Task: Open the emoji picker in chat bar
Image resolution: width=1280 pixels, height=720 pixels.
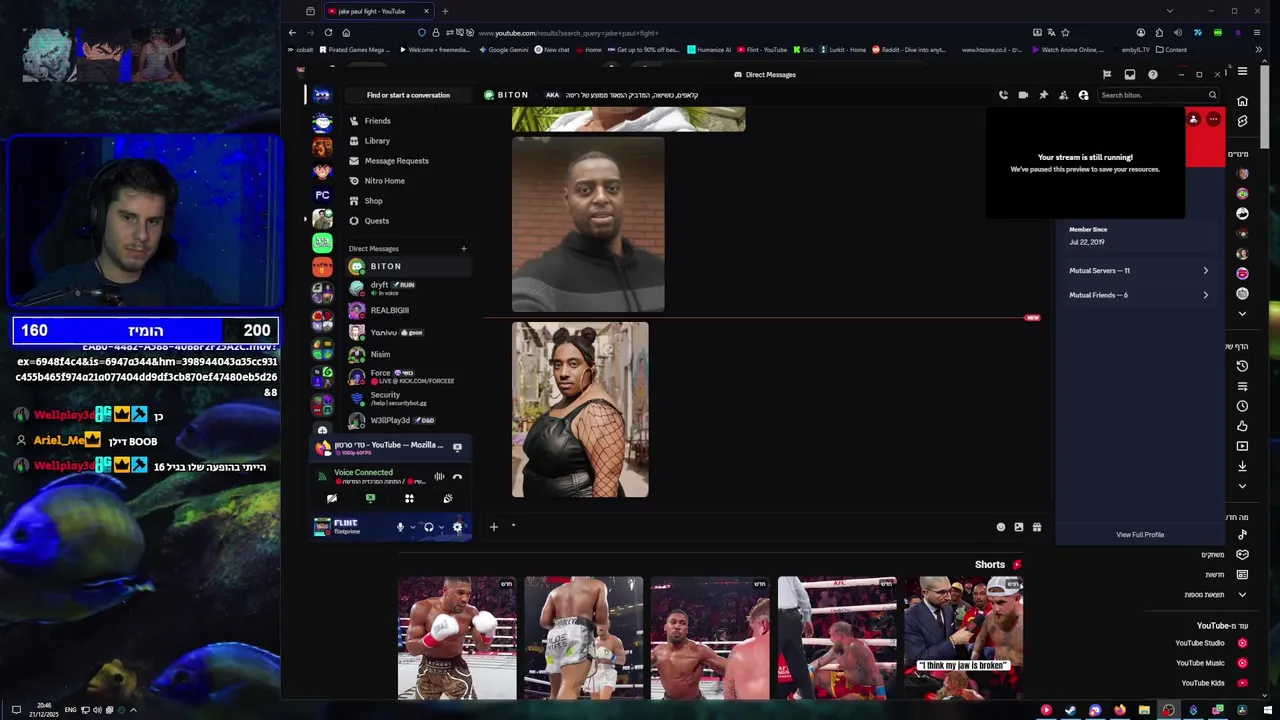Action: click(1001, 527)
